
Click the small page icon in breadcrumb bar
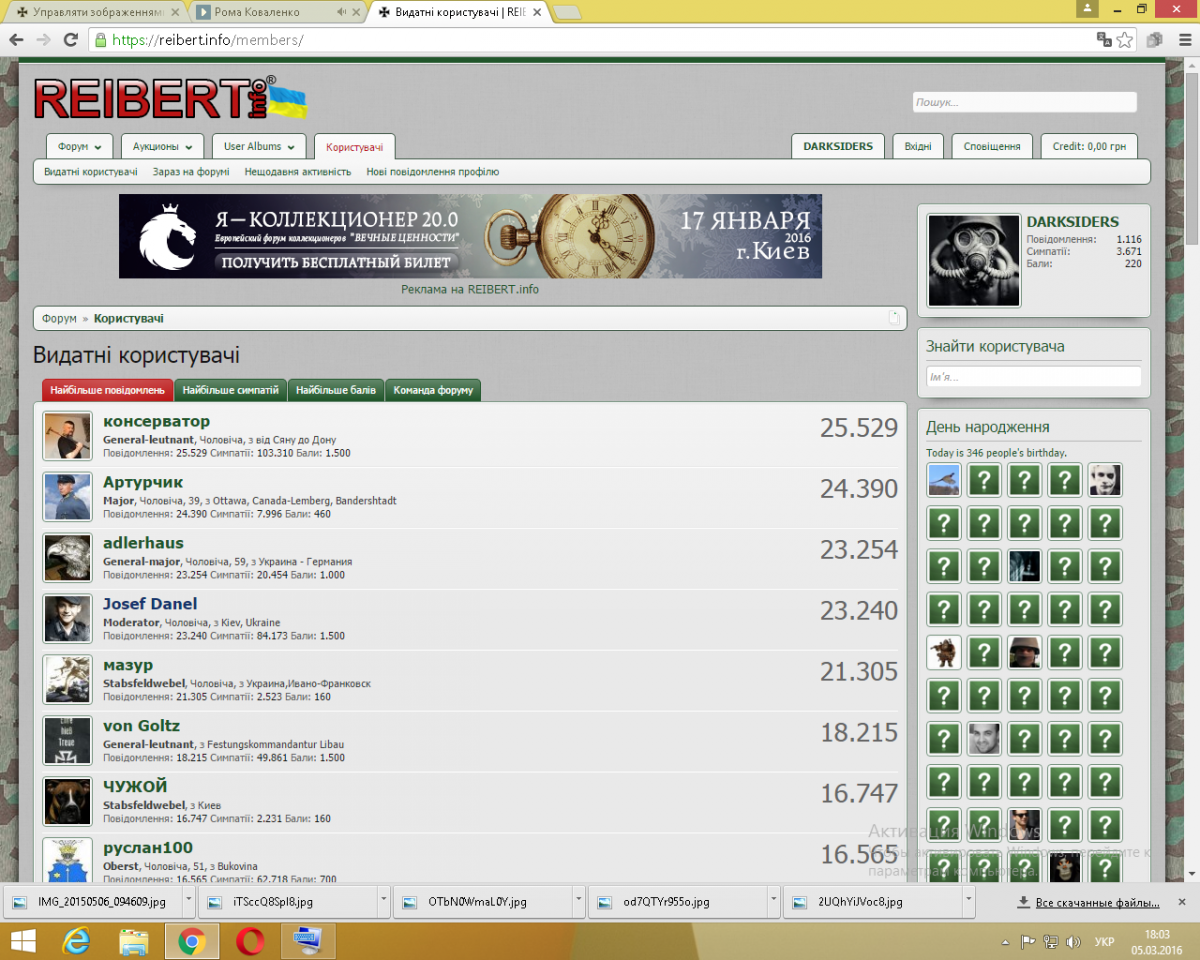(894, 318)
